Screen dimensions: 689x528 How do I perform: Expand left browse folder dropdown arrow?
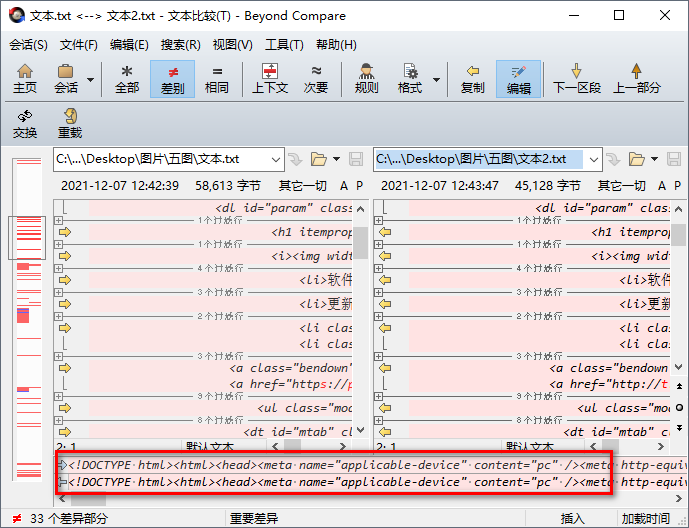(x=337, y=159)
